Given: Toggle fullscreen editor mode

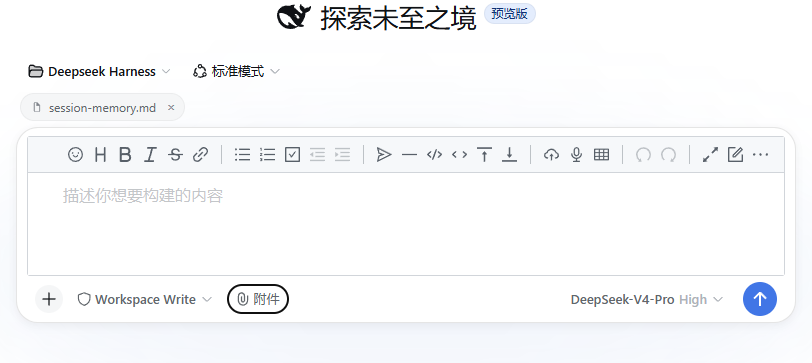Looking at the screenshot, I should coord(710,154).
